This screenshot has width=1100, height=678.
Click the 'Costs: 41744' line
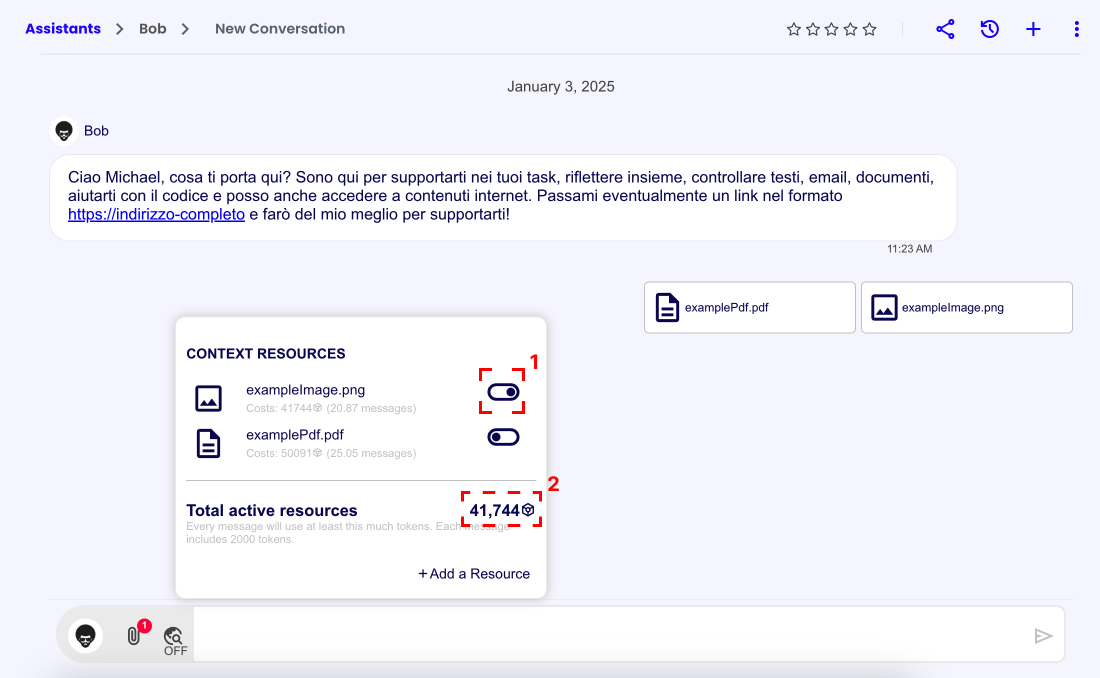(330, 408)
